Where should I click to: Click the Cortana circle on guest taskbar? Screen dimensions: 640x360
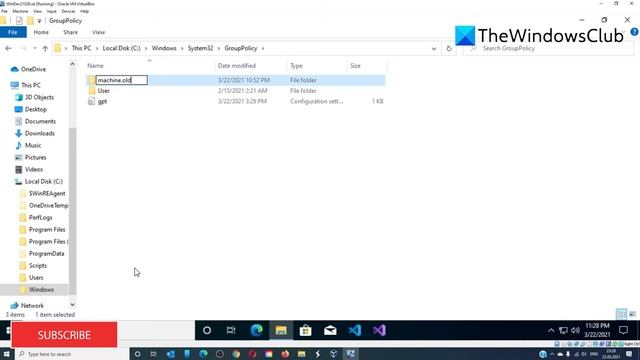[x=207, y=331]
